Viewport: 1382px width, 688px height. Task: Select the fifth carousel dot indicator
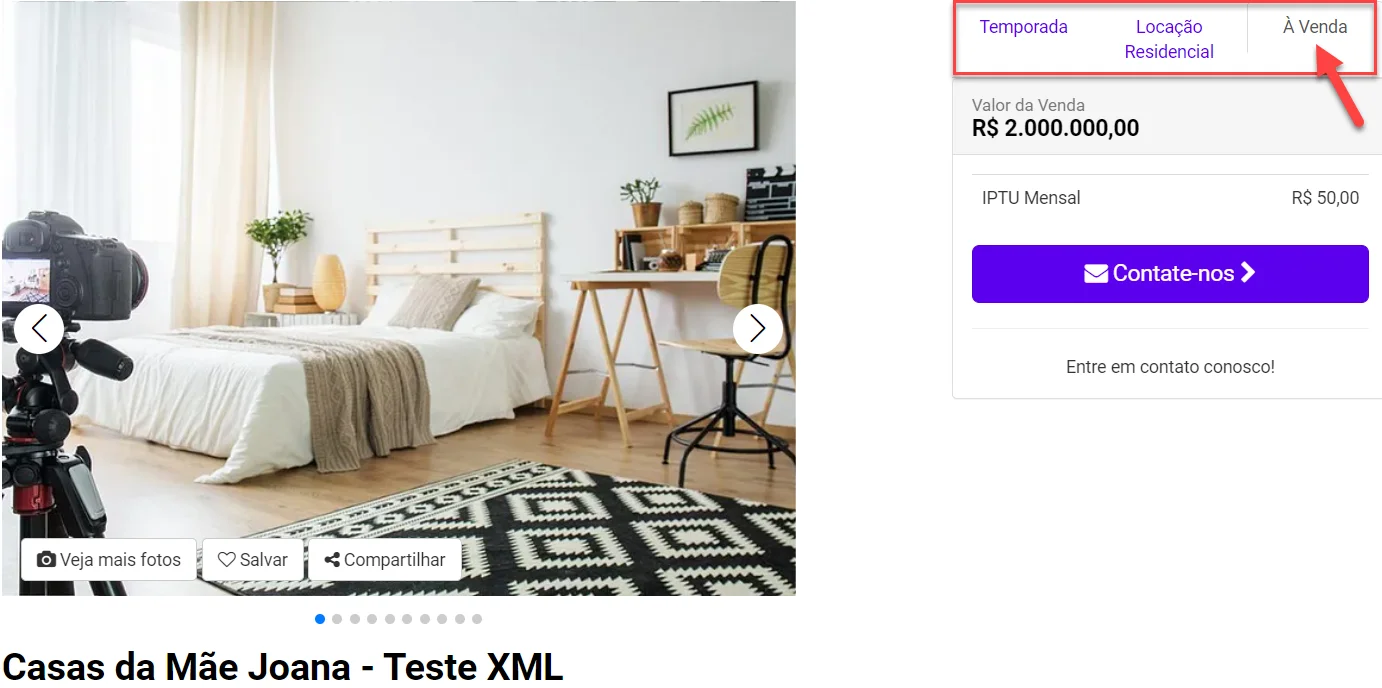(x=390, y=619)
